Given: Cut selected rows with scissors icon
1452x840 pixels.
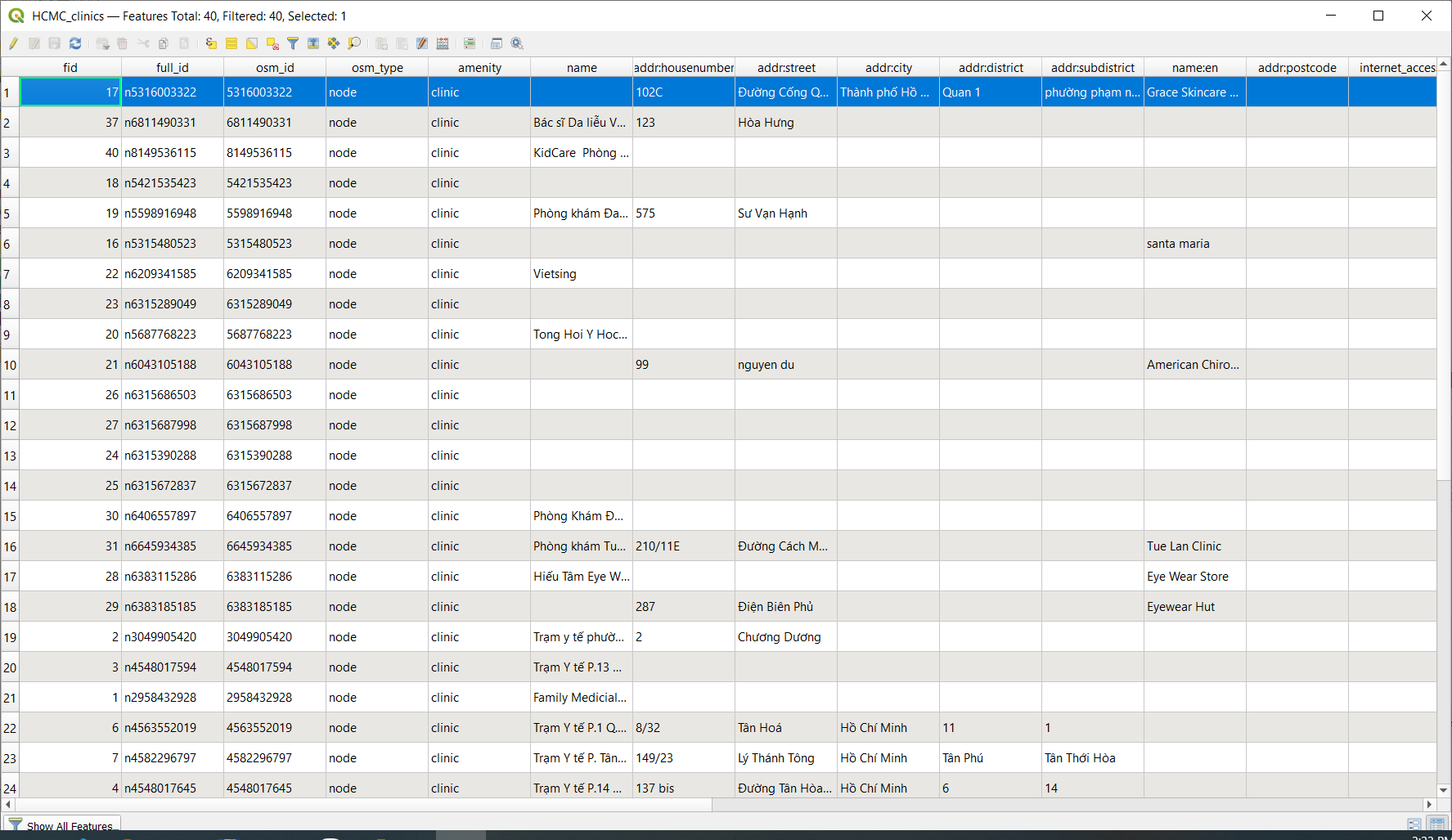Looking at the screenshot, I should 143,43.
